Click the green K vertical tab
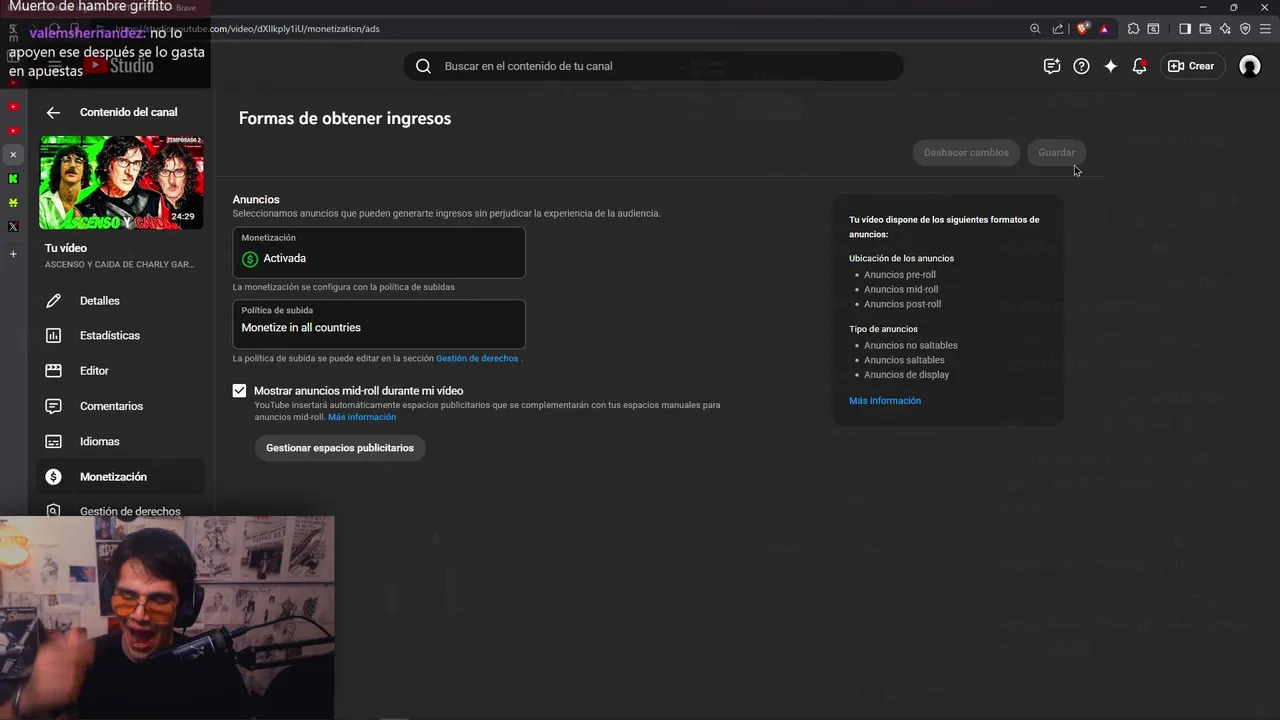This screenshot has width=1280, height=720. (13, 179)
